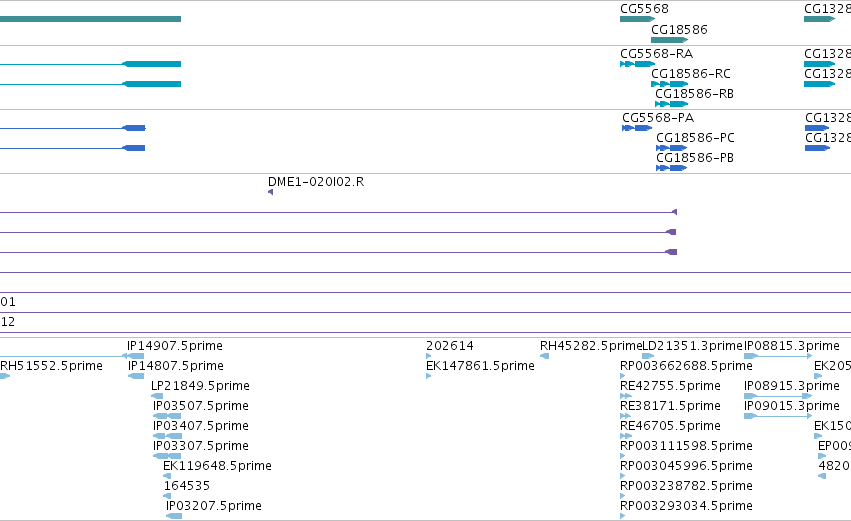The image size is (851, 521).
Task: Select the RH51552.5prime label
Action: [x=51, y=366]
